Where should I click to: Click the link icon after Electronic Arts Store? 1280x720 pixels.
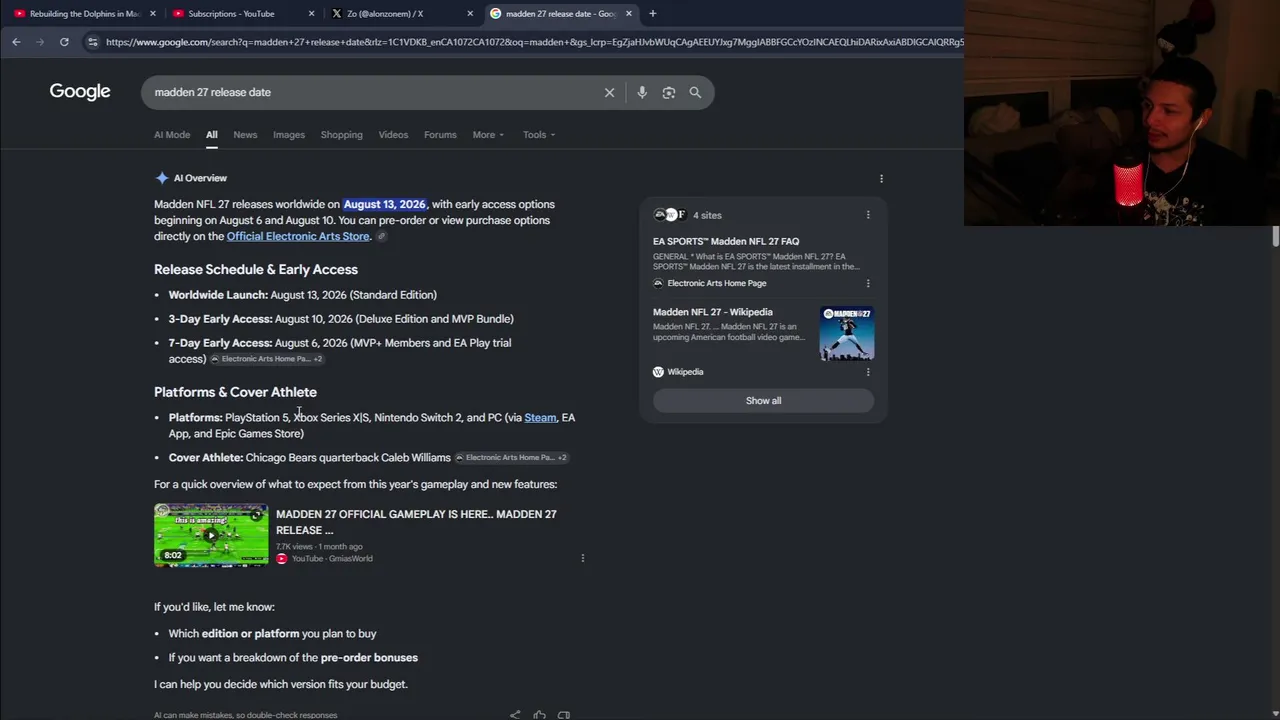coord(381,236)
